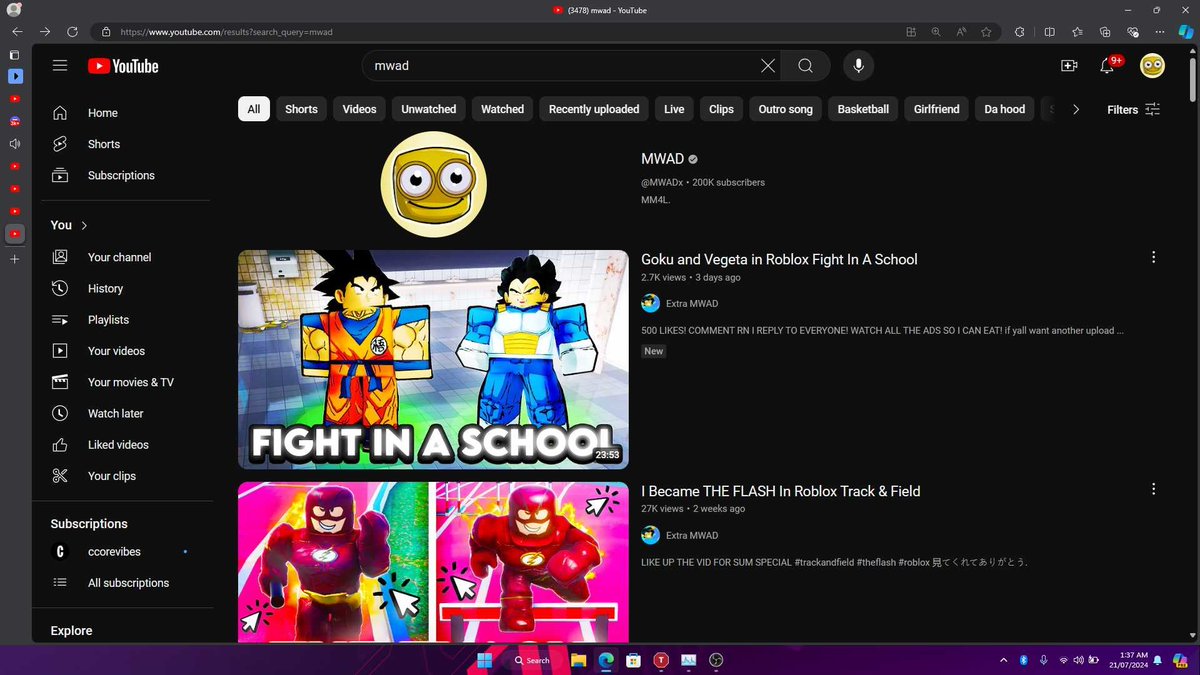Open Extra MWAD channel under Goku video
This screenshot has width=1200, height=675.
[692, 304]
